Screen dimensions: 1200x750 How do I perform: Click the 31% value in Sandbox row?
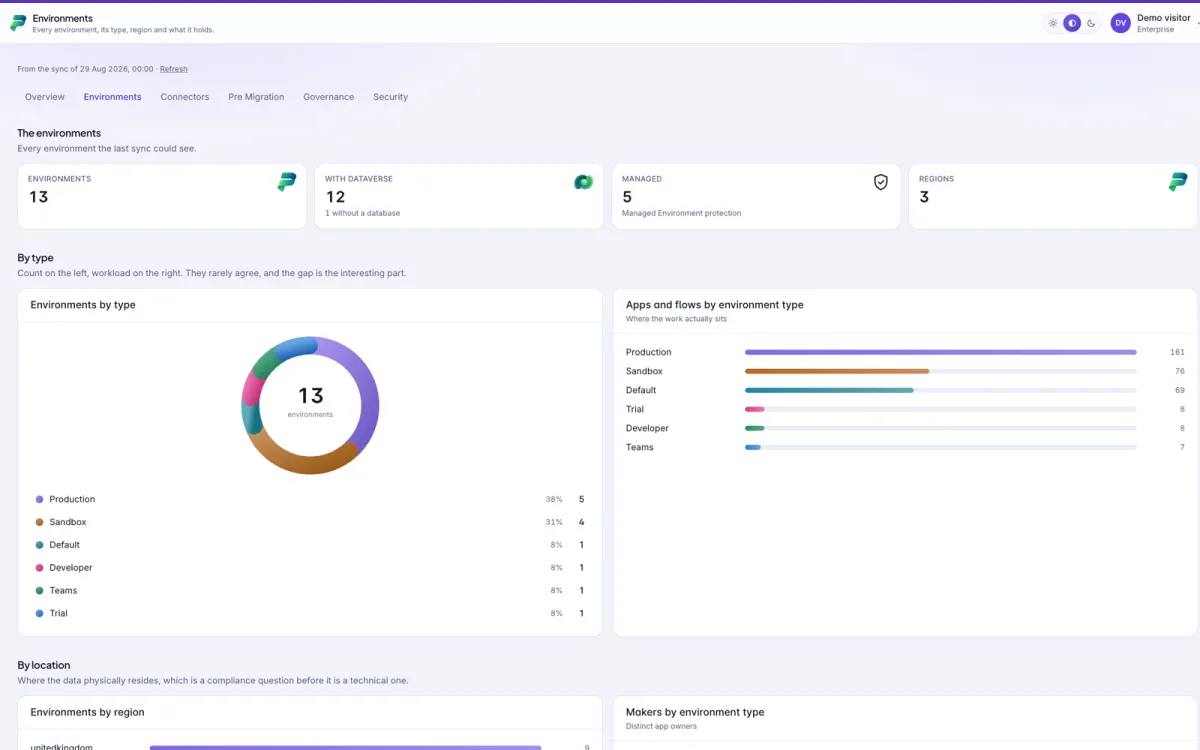coord(554,522)
